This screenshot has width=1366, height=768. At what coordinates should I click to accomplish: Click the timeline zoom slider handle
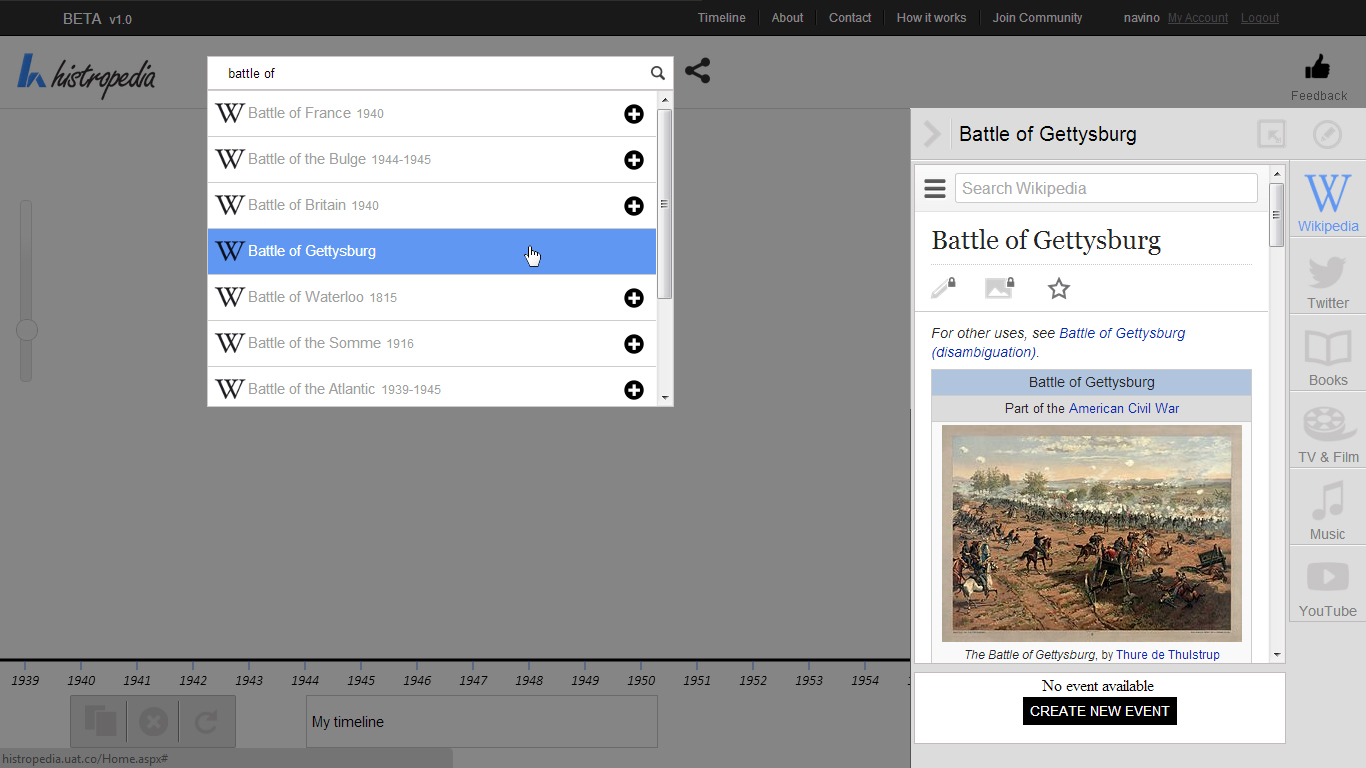[x=27, y=330]
